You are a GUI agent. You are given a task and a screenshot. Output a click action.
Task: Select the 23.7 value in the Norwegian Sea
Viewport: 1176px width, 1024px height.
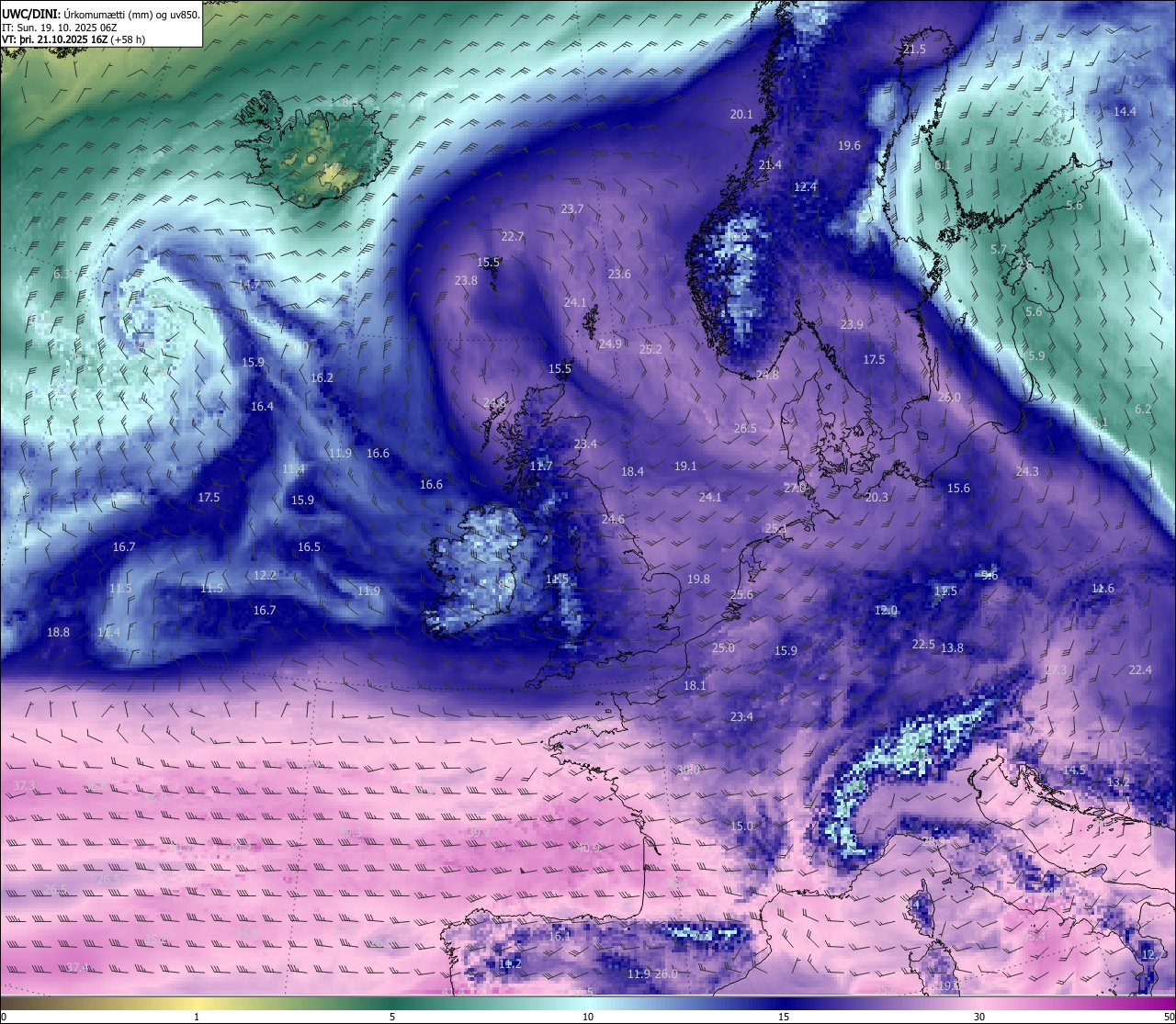572,209
